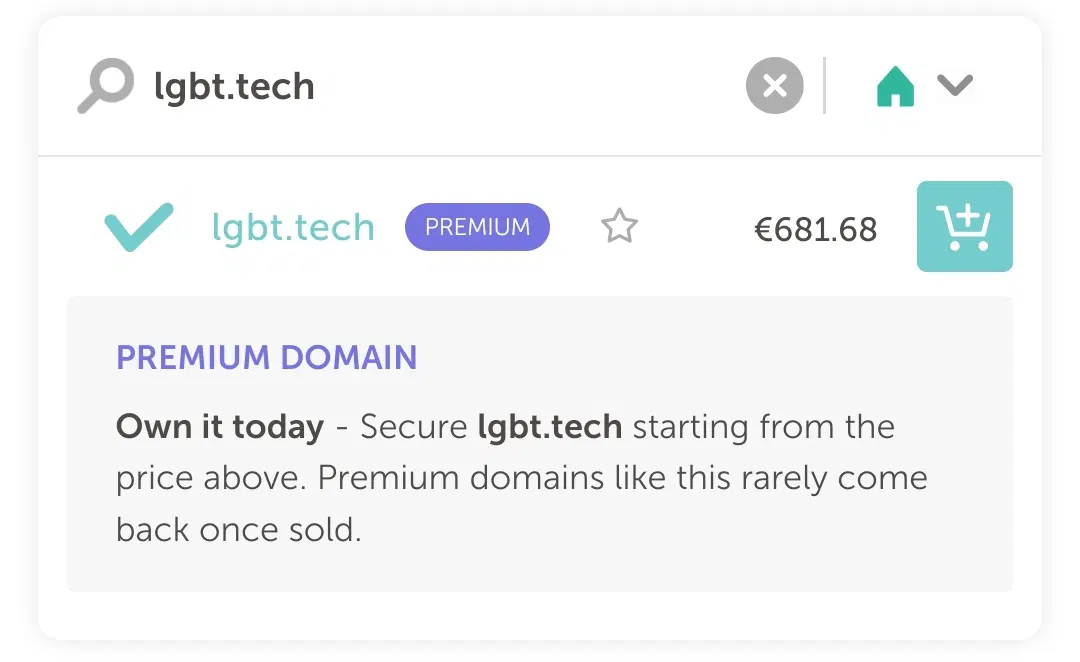1080x662 pixels.
Task: Click the 'starting from the' text
Action: pos(764,427)
